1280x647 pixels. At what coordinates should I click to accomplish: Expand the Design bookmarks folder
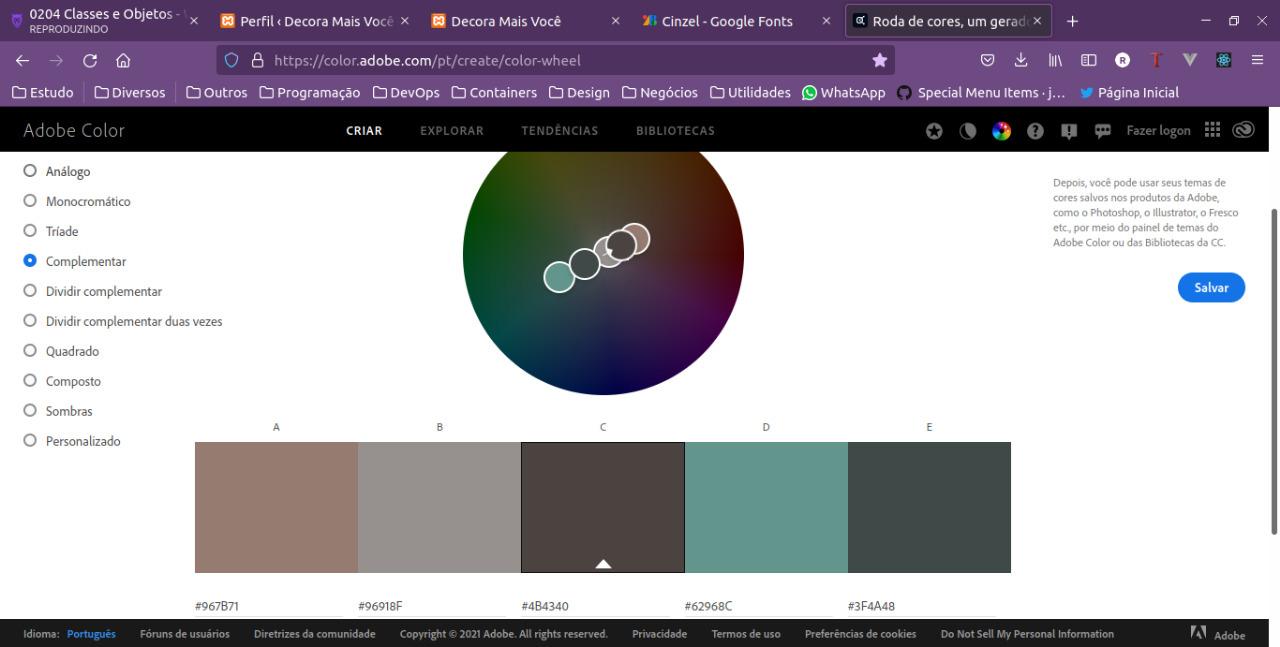pyautogui.click(x=578, y=92)
